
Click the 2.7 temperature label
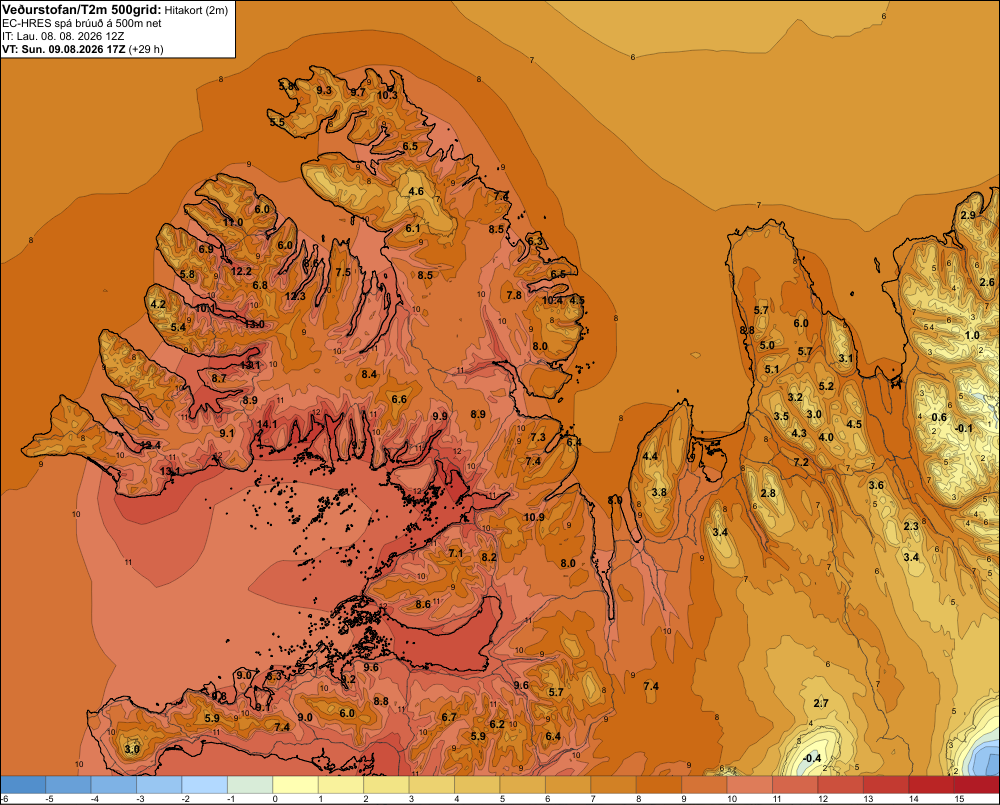click(821, 703)
